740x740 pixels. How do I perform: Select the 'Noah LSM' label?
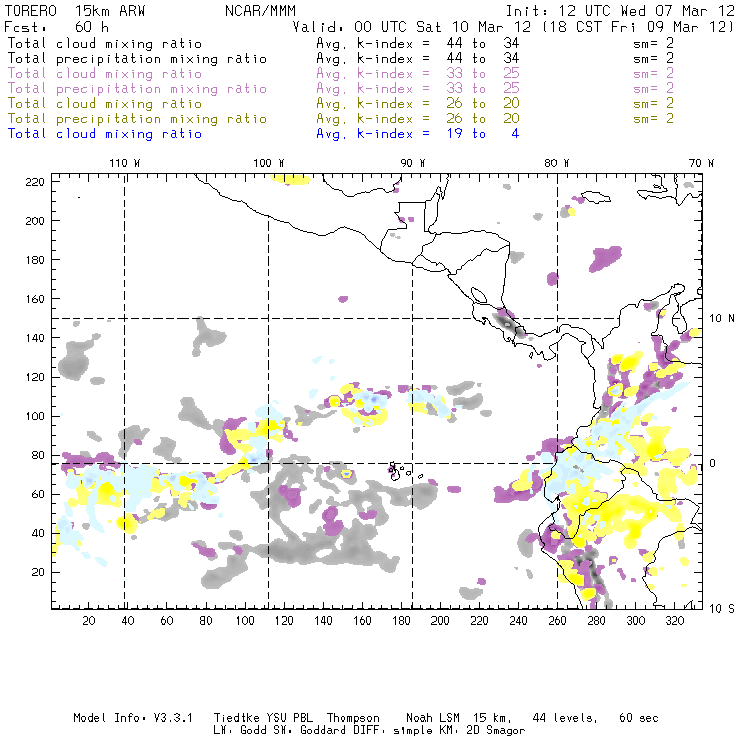[x=432, y=718]
